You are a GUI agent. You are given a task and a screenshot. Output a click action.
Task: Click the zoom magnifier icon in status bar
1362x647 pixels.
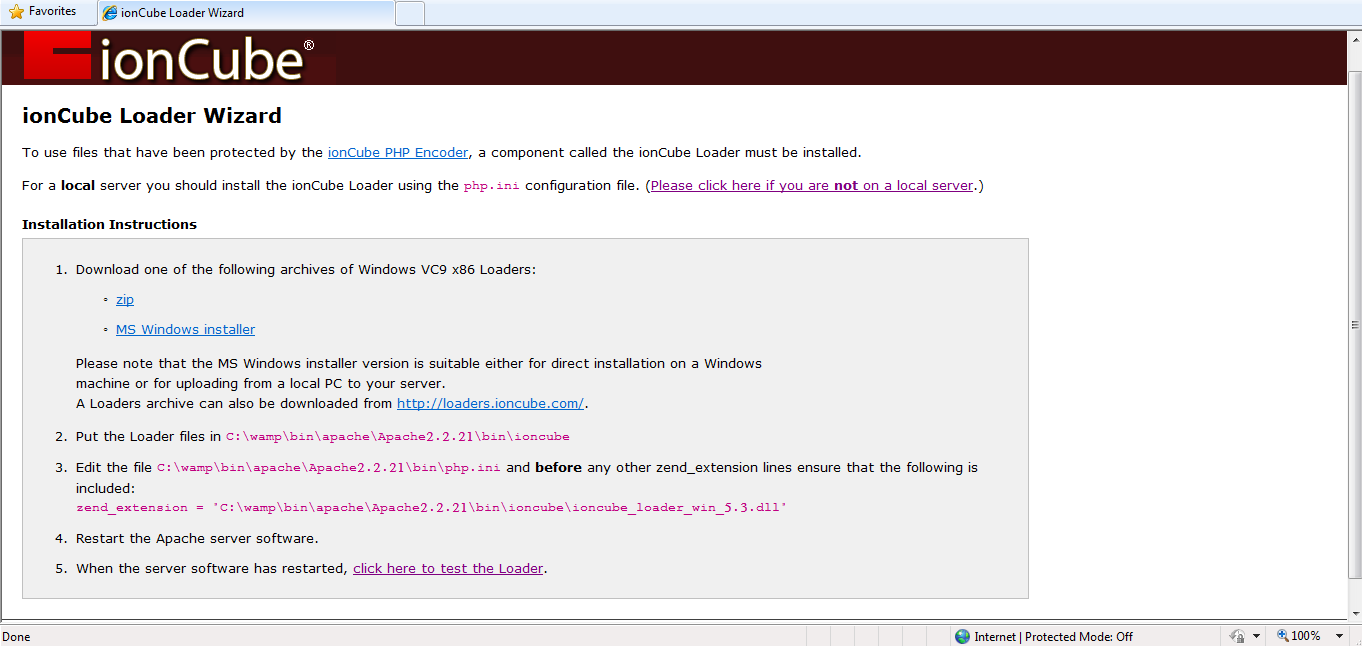1283,636
